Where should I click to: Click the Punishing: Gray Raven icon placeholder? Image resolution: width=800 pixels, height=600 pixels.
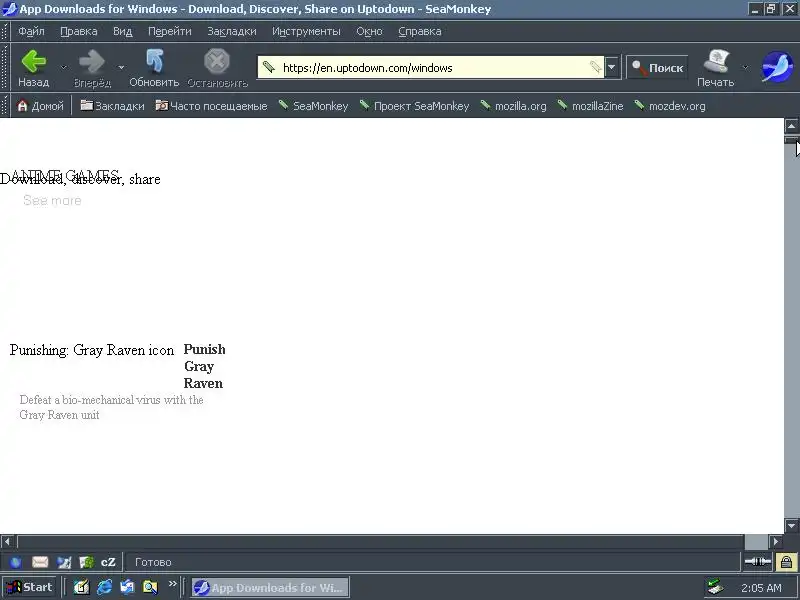[x=92, y=350]
